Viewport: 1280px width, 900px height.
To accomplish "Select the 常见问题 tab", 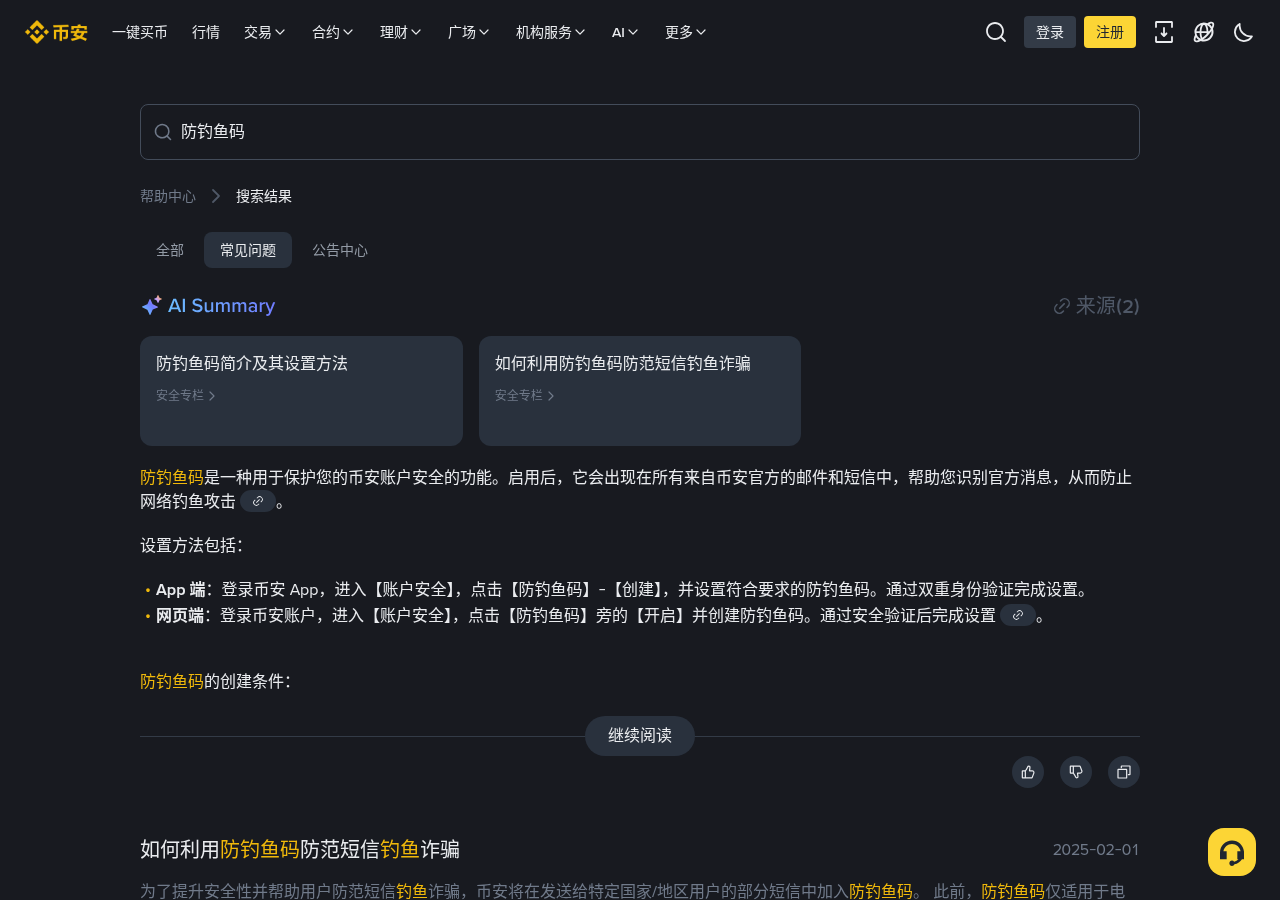I will pyautogui.click(x=248, y=250).
